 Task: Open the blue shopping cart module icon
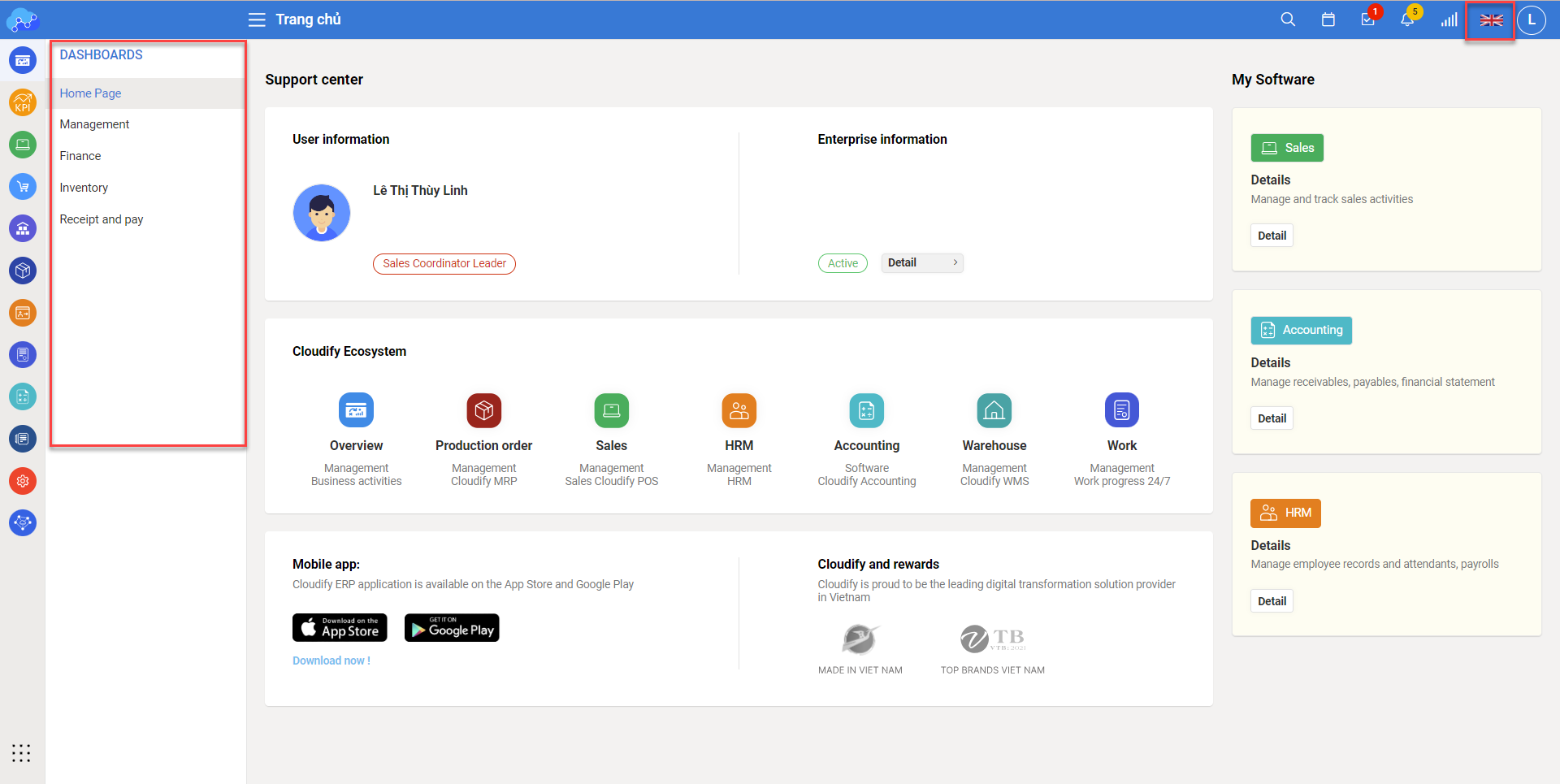pyautogui.click(x=23, y=186)
